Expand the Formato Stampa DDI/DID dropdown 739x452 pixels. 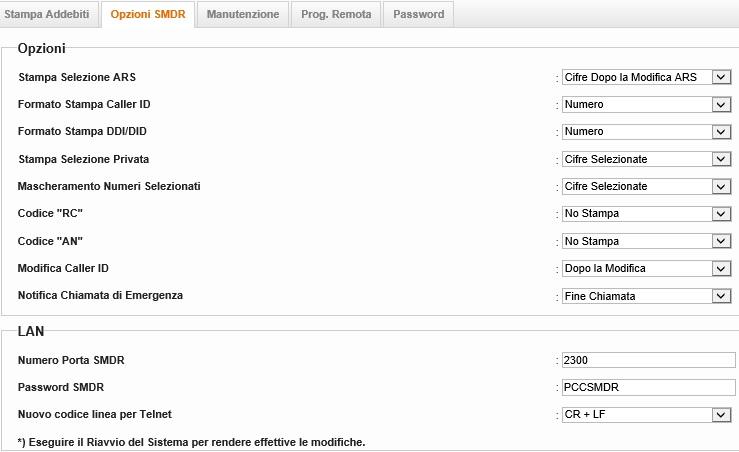pyautogui.click(x=646, y=132)
